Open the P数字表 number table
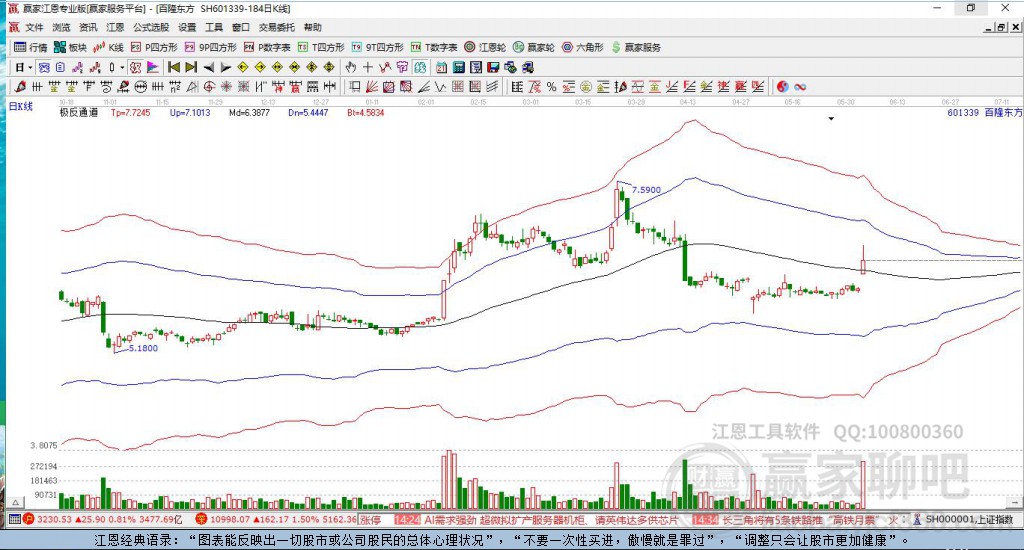The image size is (1024, 550). tap(267, 47)
